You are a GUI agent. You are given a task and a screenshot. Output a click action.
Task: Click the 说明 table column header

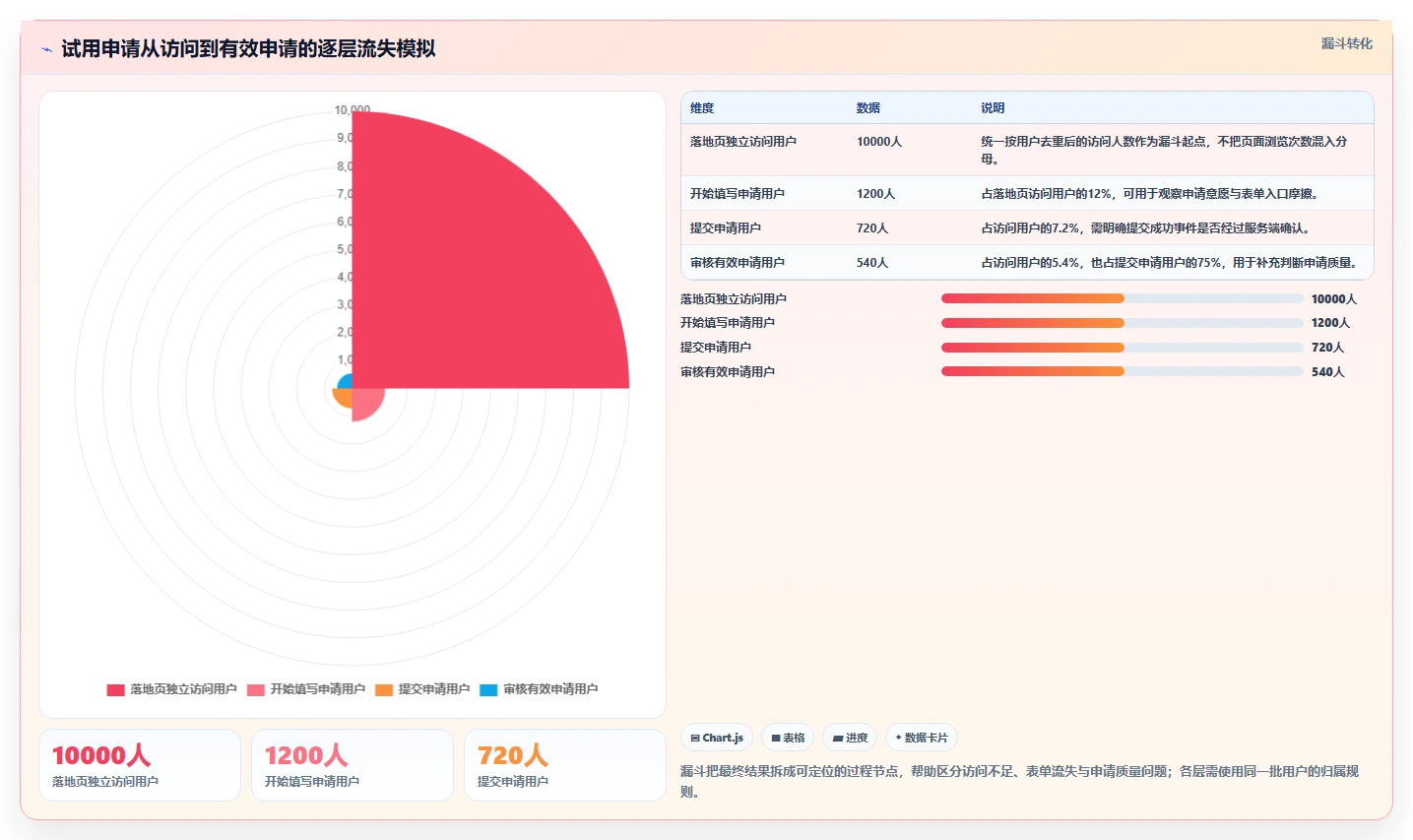(x=993, y=108)
